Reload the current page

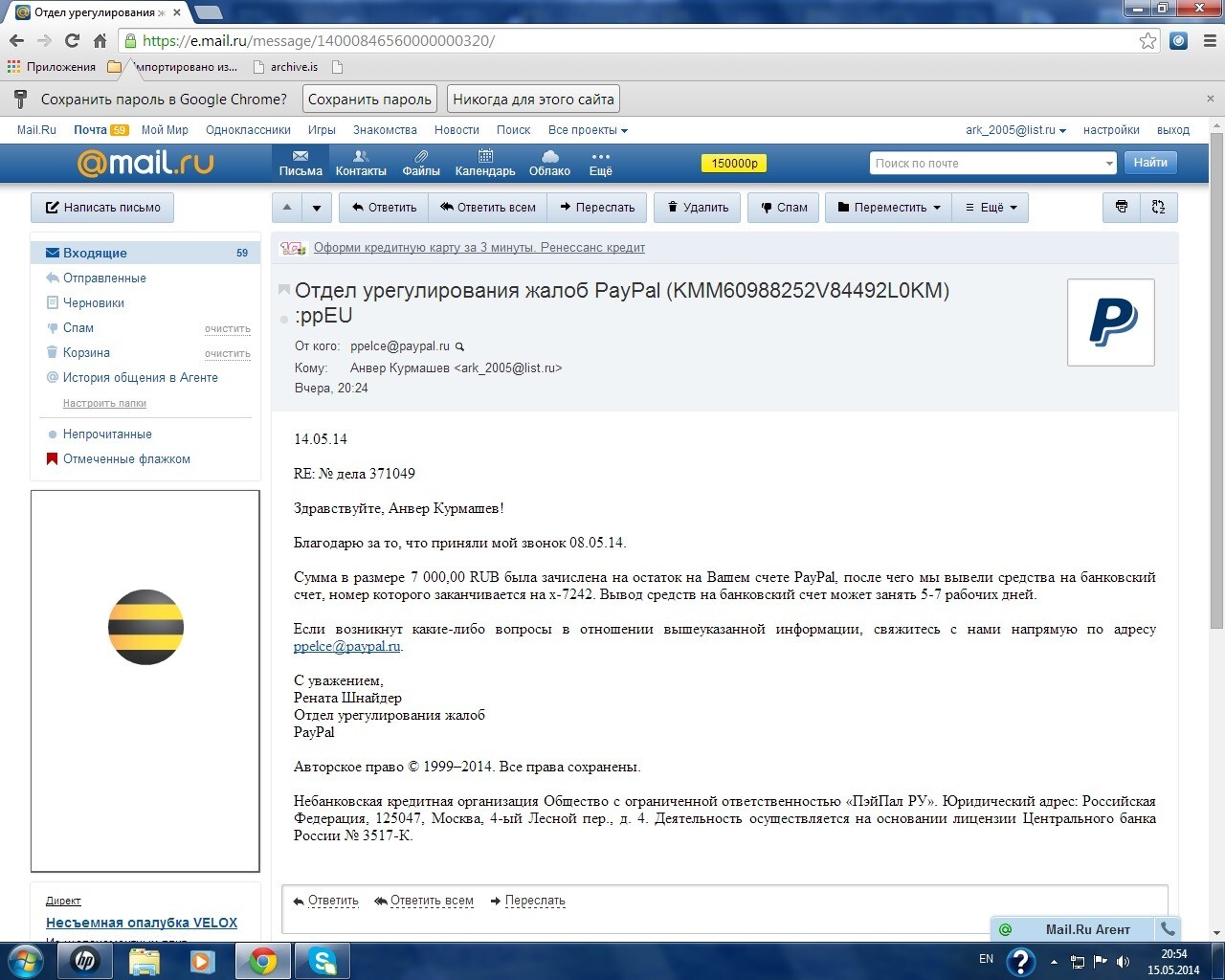pos(72,40)
